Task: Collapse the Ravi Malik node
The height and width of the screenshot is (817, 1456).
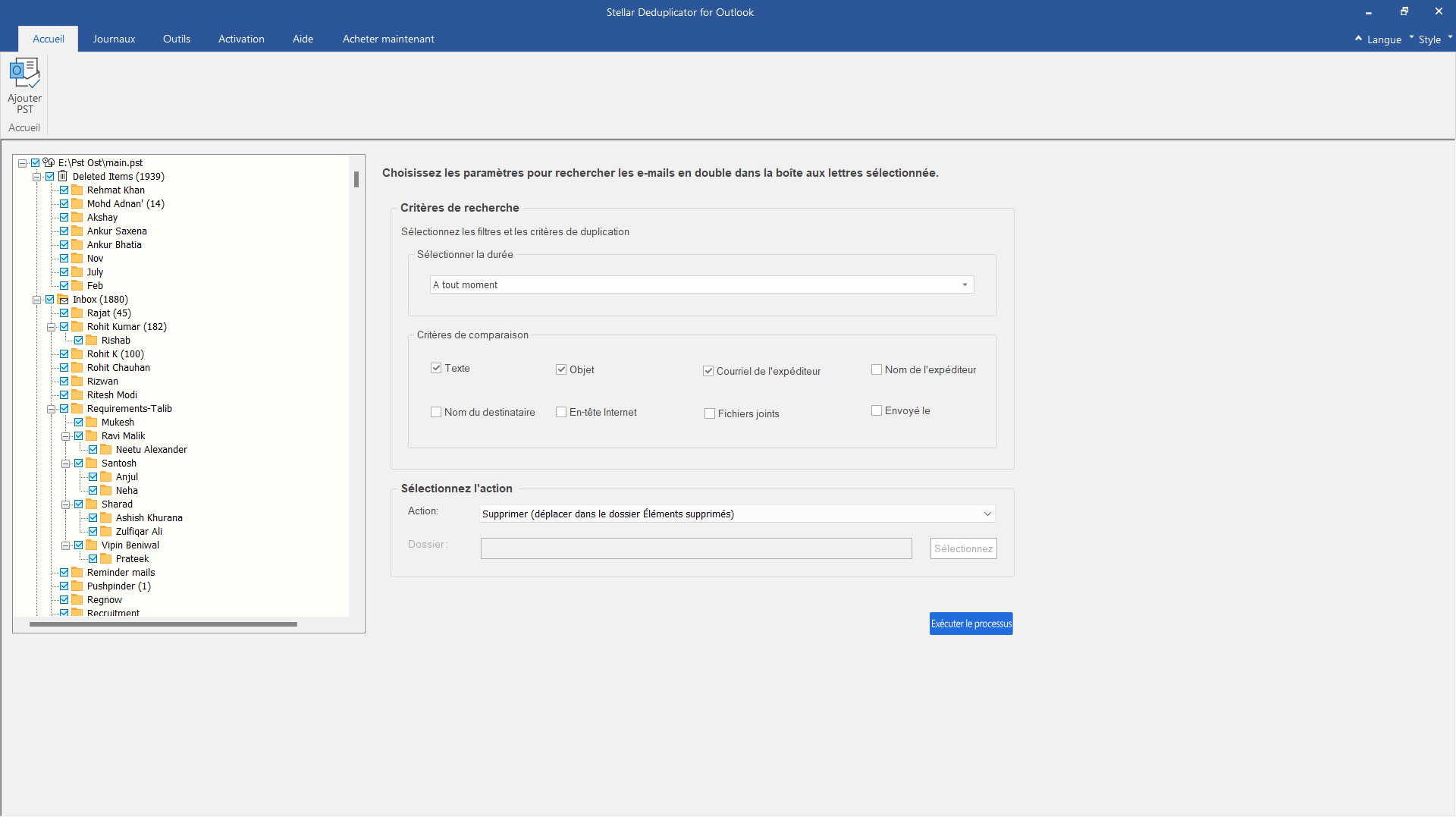Action: tap(65, 436)
